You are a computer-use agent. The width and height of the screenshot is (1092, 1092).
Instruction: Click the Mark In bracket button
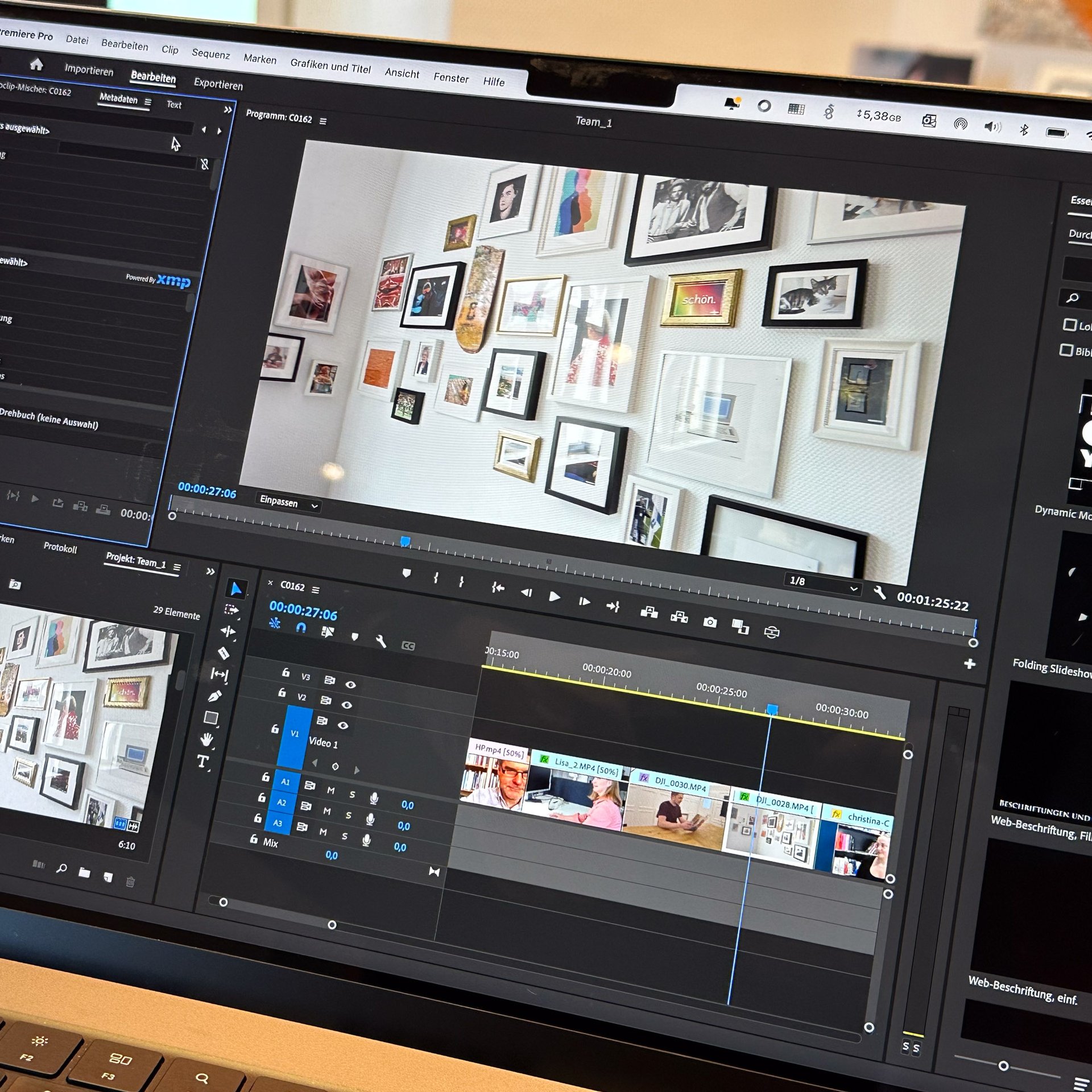(436, 578)
